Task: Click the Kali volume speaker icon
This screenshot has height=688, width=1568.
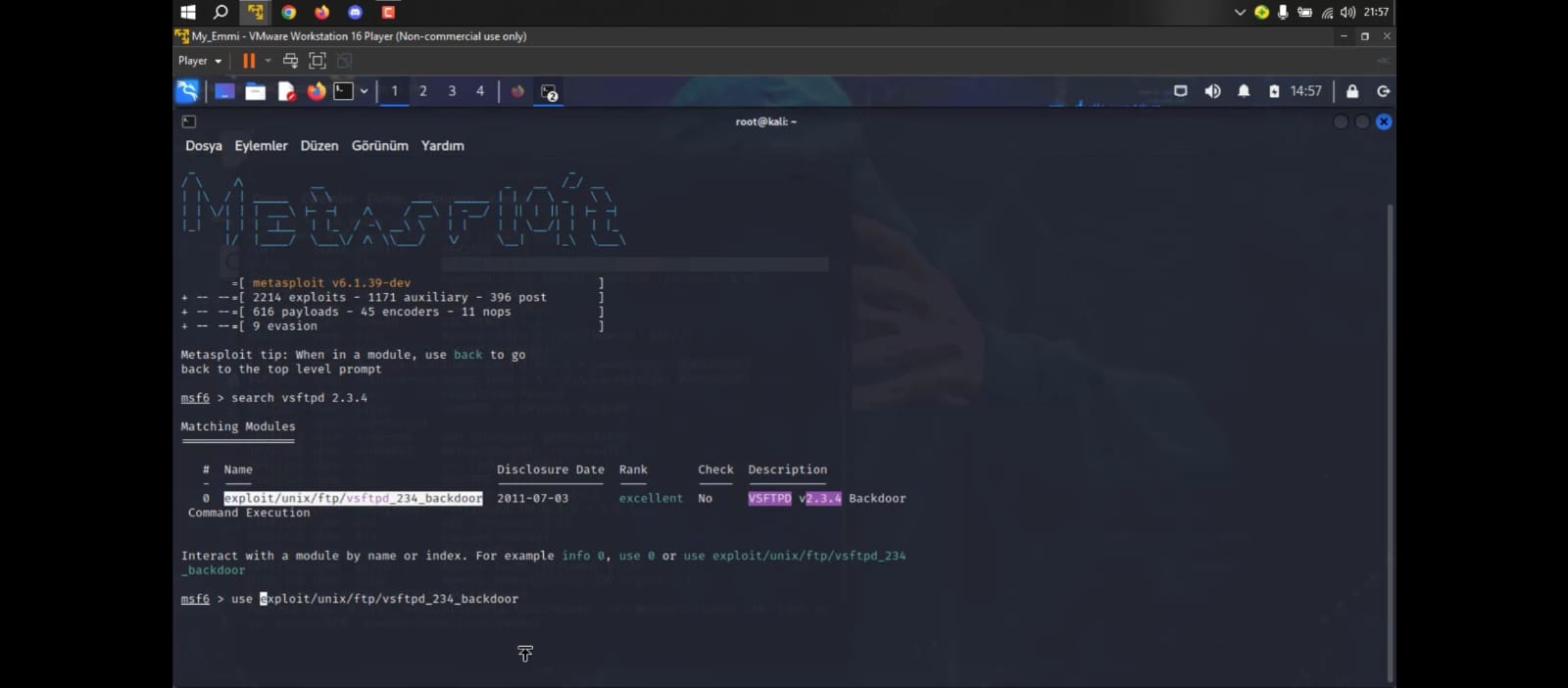Action: (1212, 91)
